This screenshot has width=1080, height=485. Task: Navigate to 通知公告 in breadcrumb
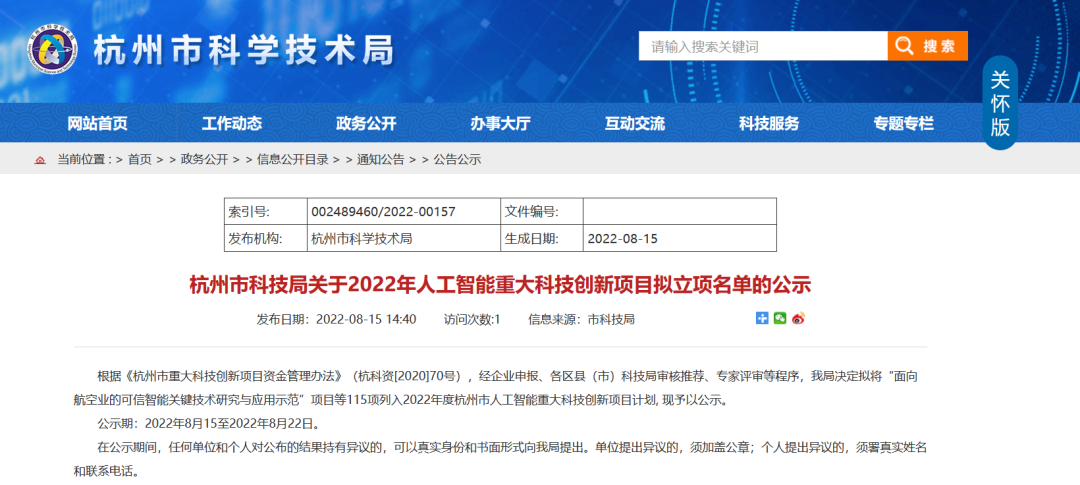pos(380,159)
